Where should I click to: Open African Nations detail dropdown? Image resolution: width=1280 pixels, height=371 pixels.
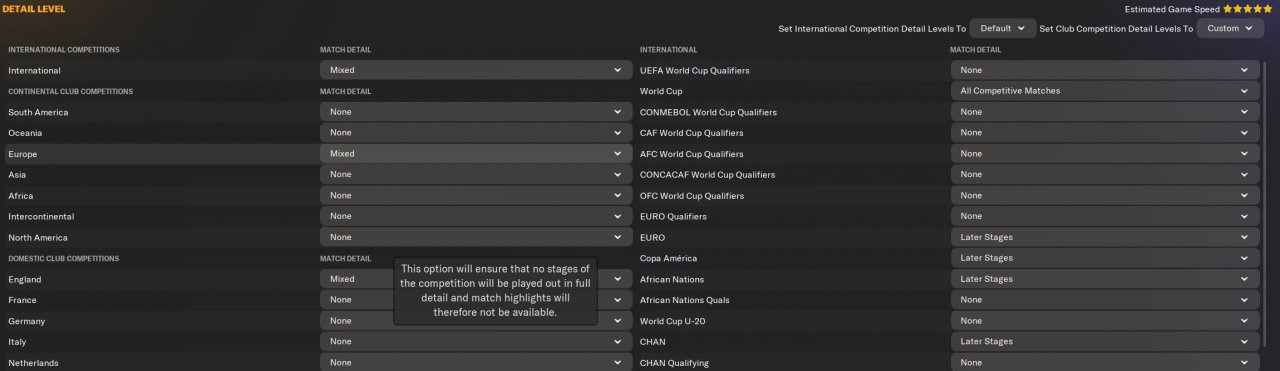coord(1105,279)
